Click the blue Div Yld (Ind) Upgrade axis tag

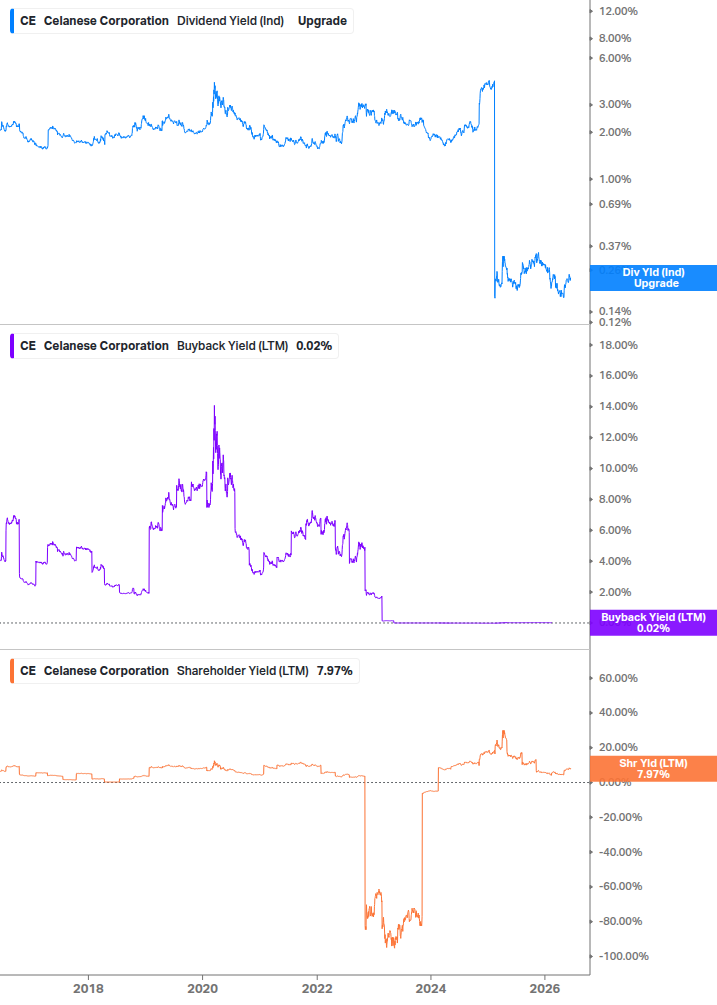pyautogui.click(x=653, y=278)
